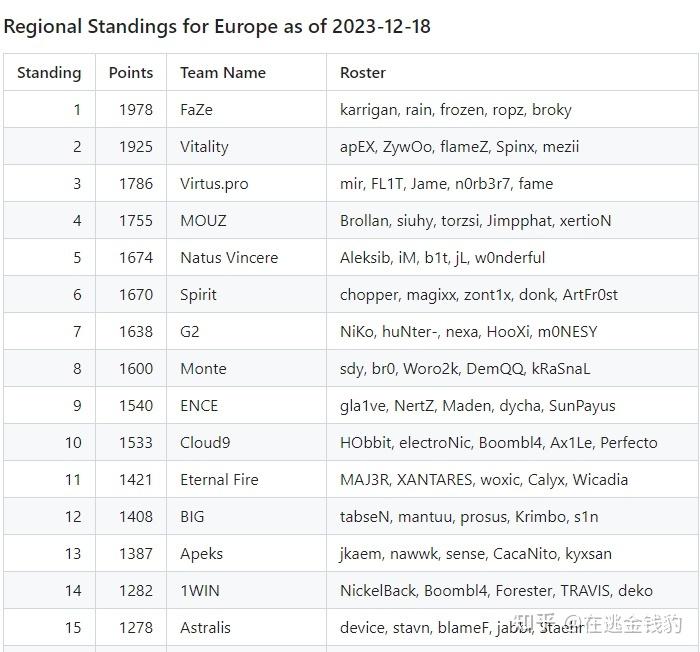The image size is (700, 652).
Task: Click the Points column header
Action: [x=131, y=72]
